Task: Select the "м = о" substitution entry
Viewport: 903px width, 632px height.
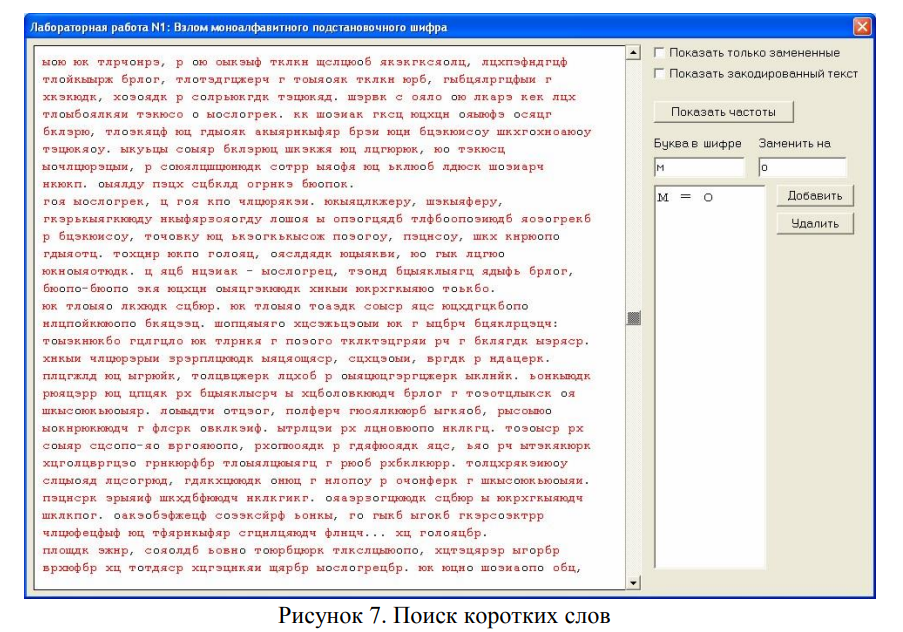Action: click(x=684, y=198)
